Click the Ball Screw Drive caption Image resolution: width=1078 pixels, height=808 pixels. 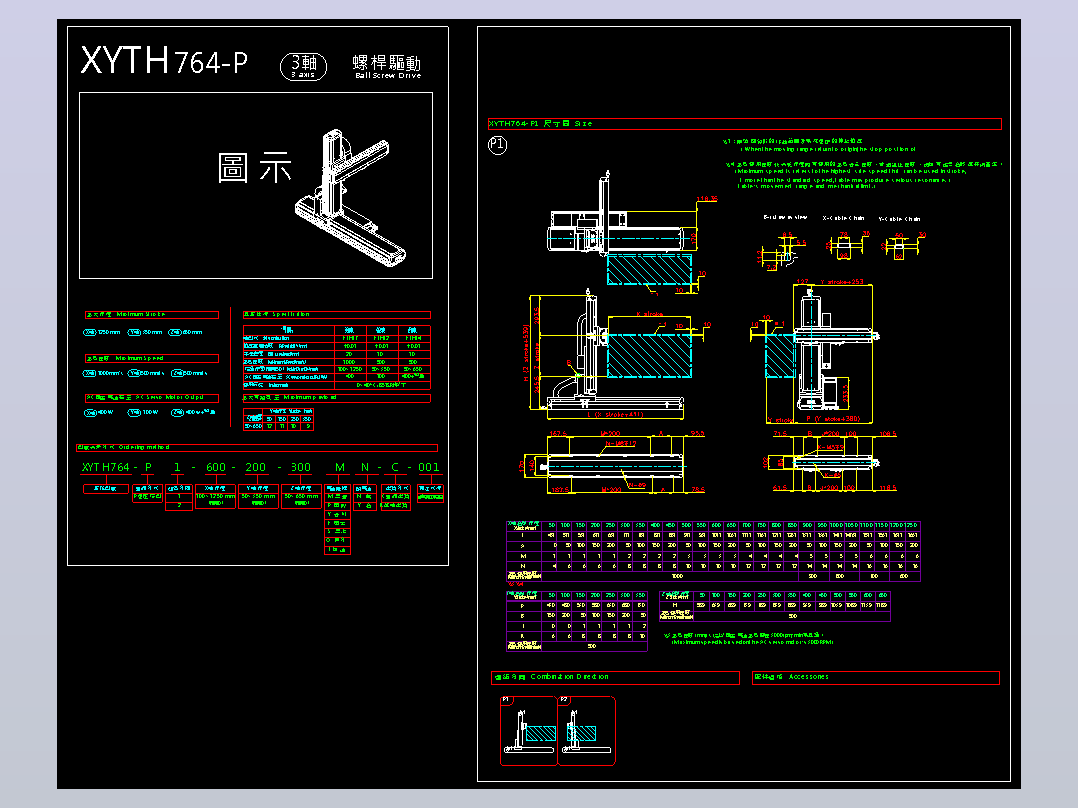pyautogui.click(x=388, y=76)
